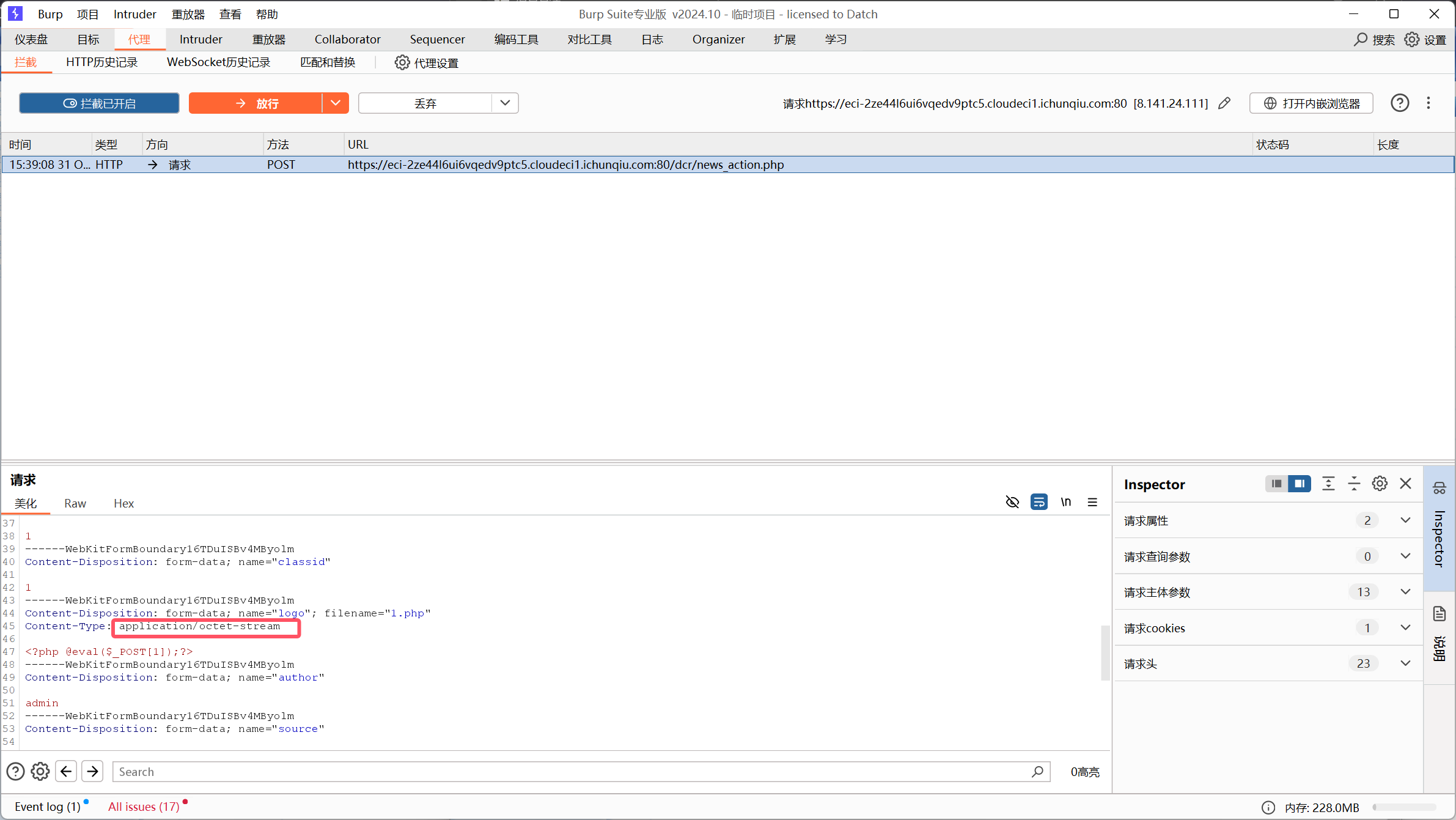This screenshot has width=1456, height=820.
Task: Open All issues (17) at the bottom
Action: [144, 806]
